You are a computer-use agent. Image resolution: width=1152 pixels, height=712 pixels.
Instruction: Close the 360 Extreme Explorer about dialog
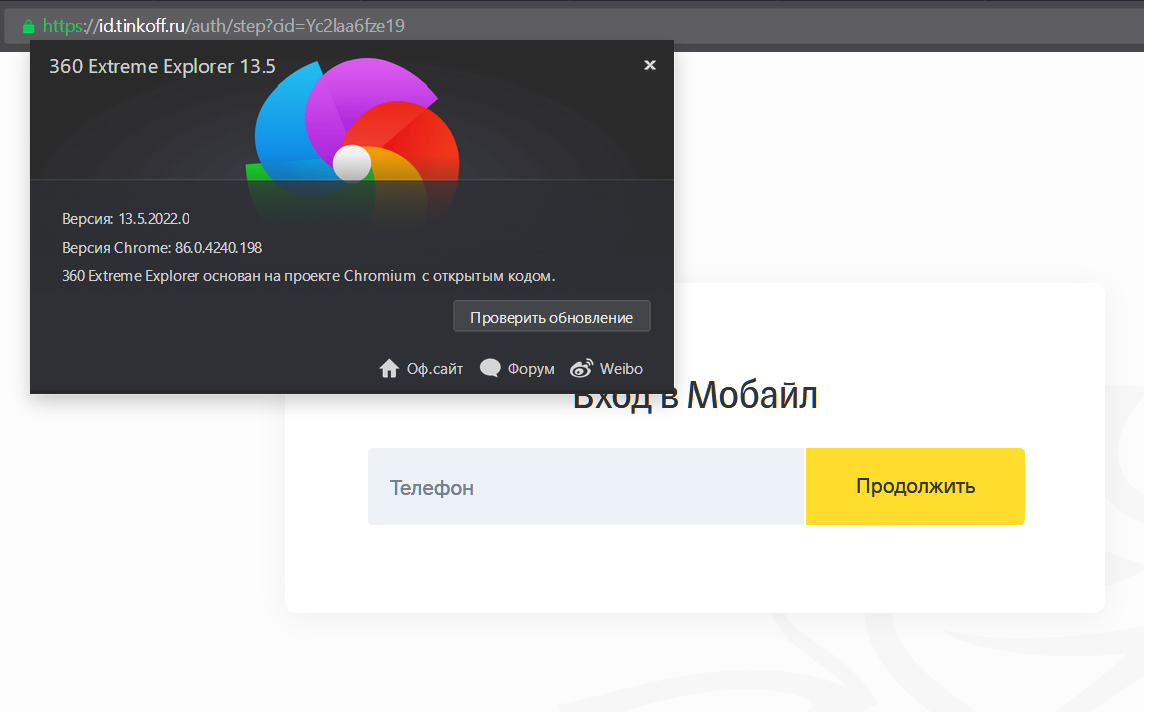click(x=649, y=65)
